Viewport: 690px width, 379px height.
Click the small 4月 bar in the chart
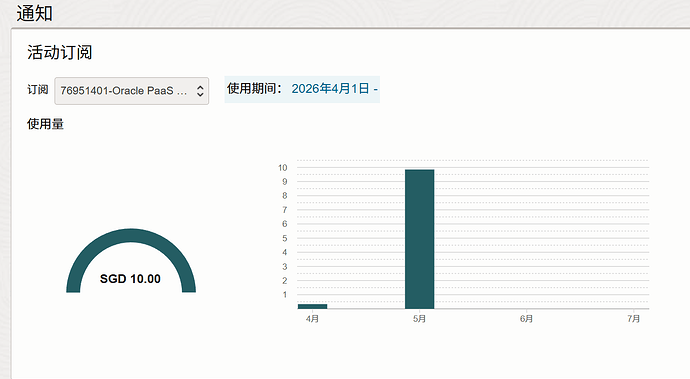coord(312,306)
